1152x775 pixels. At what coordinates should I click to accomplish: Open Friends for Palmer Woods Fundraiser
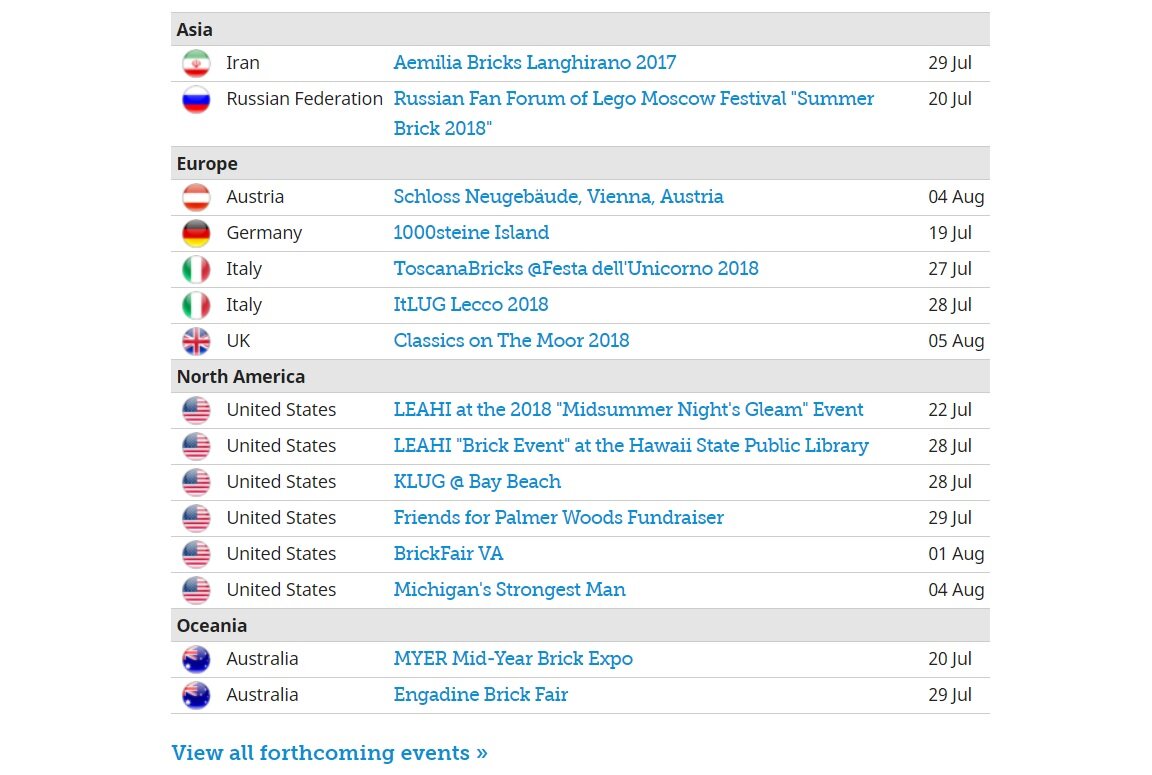coord(558,518)
